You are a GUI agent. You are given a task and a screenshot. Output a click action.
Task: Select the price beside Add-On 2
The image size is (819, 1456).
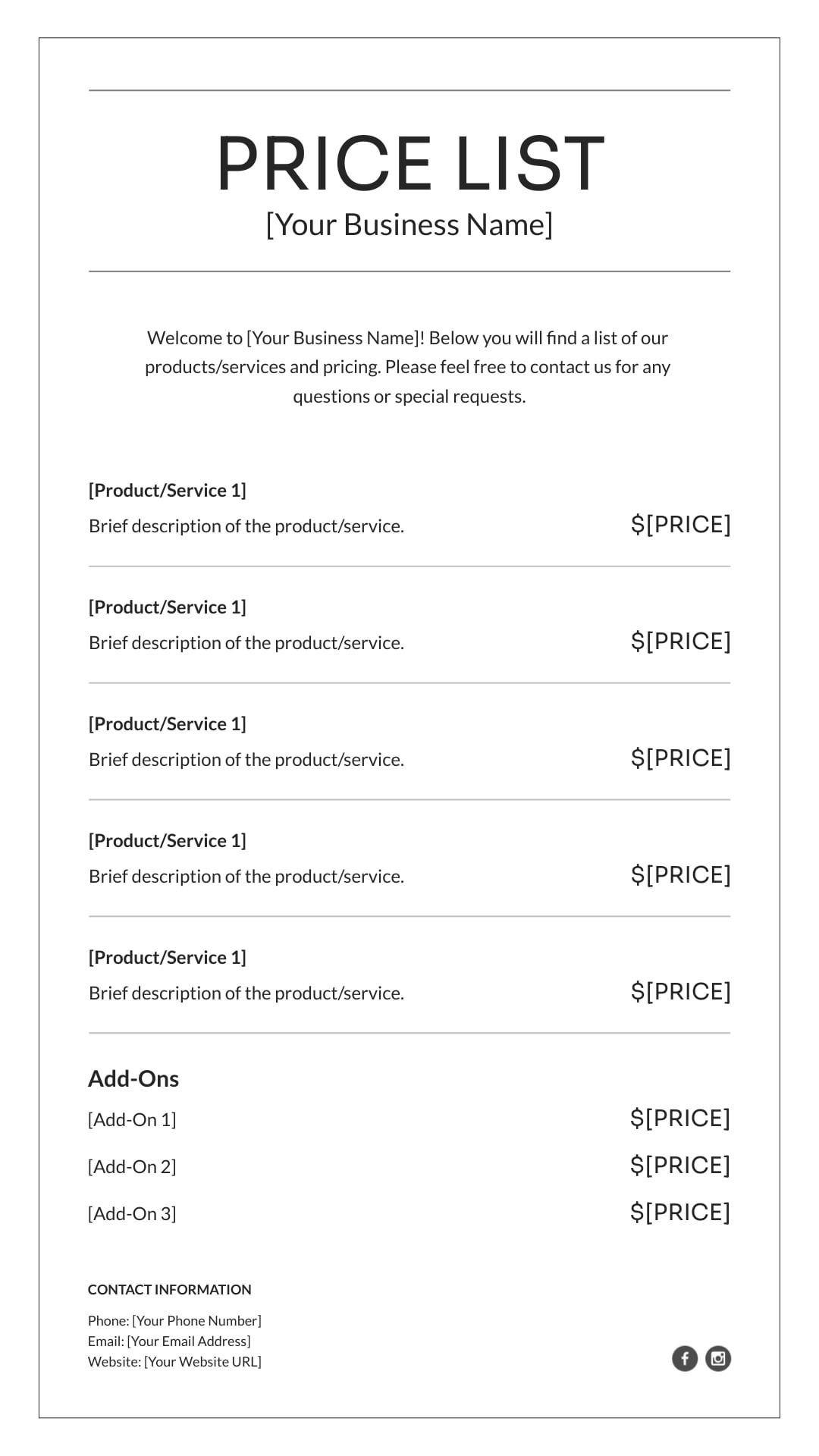(680, 1165)
